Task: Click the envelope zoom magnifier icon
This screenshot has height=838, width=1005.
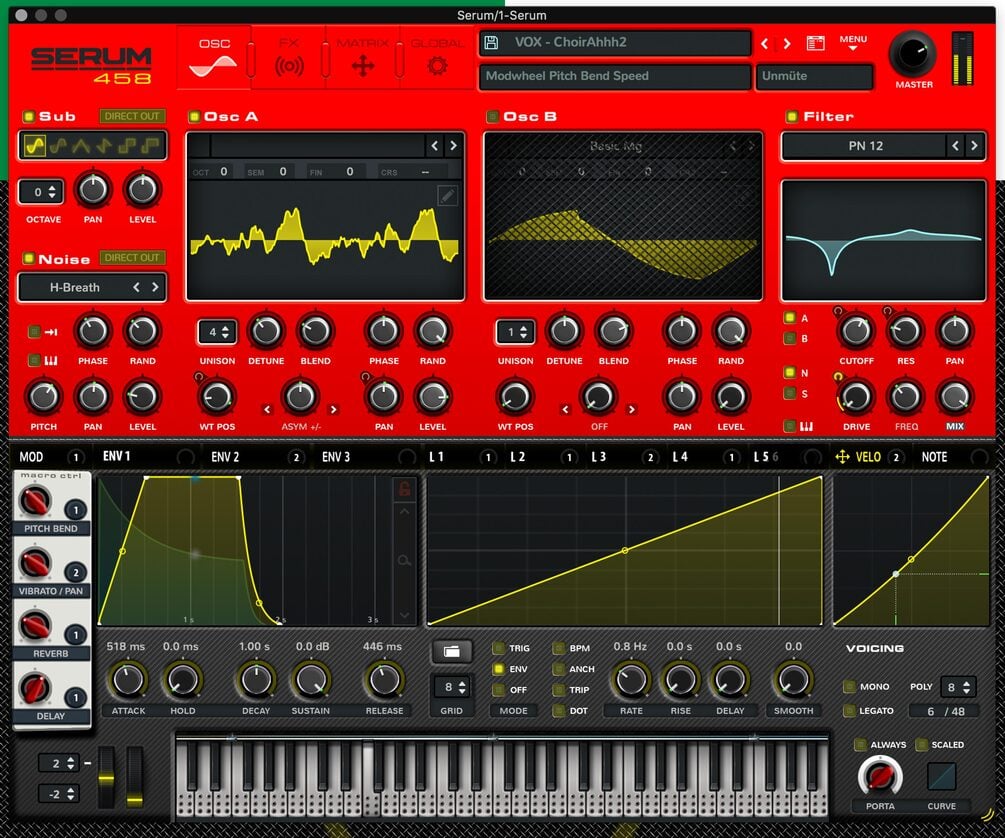Action: (x=404, y=561)
